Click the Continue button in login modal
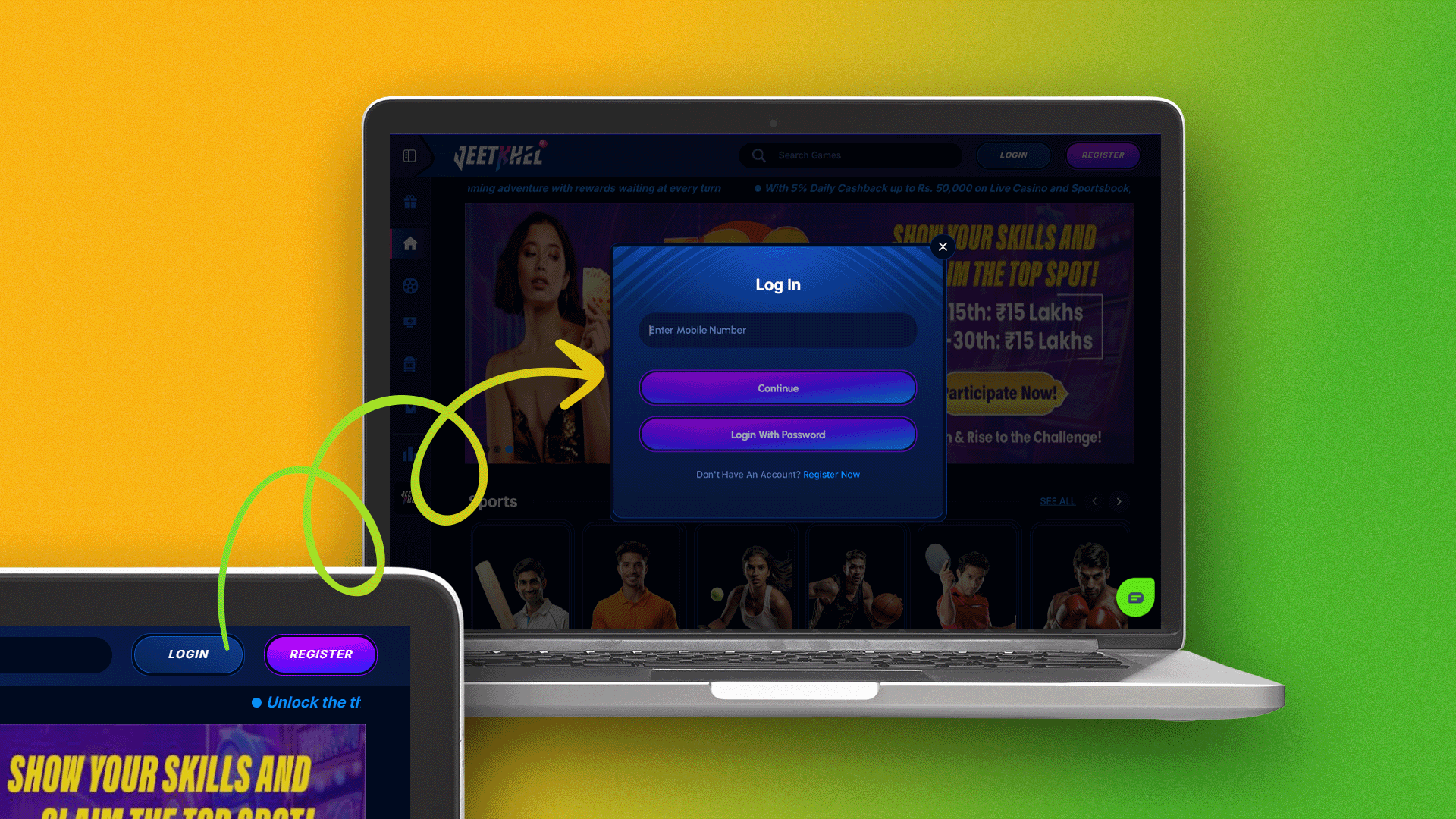Image resolution: width=1456 pixels, height=819 pixels. click(777, 388)
